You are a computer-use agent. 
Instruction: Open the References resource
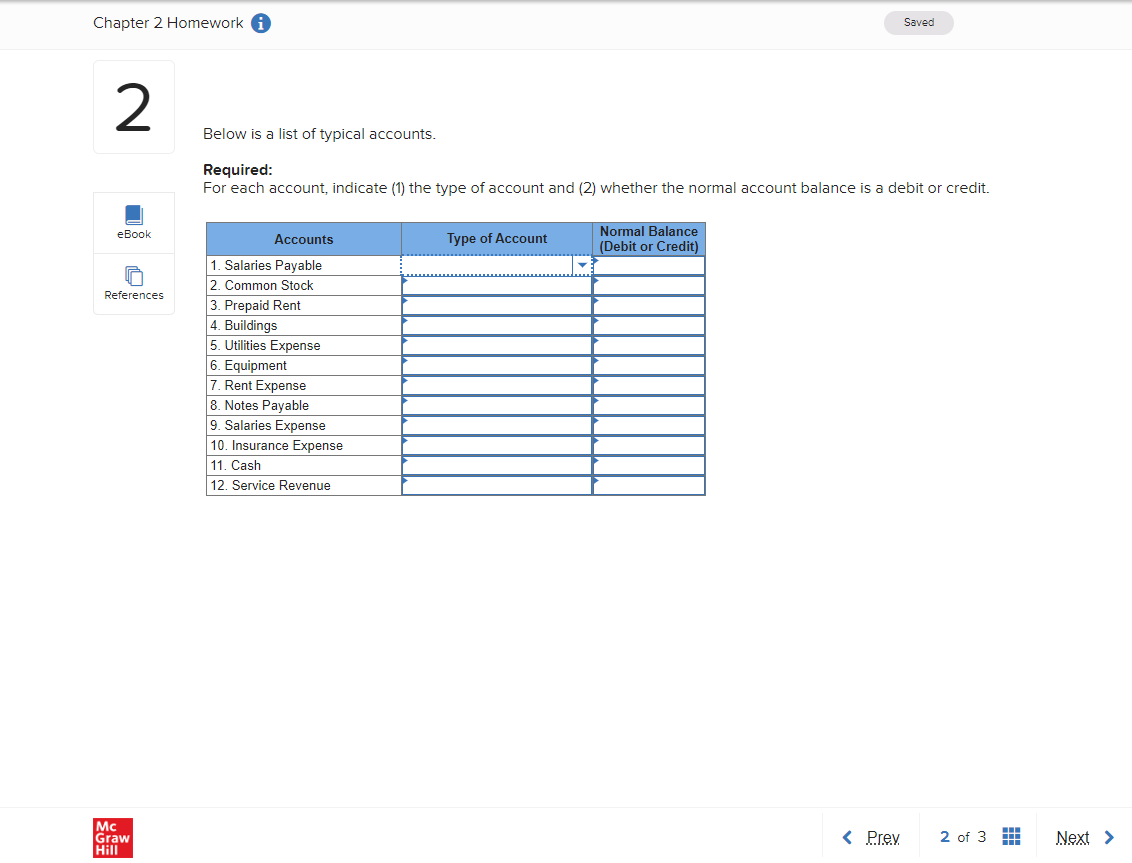(134, 283)
